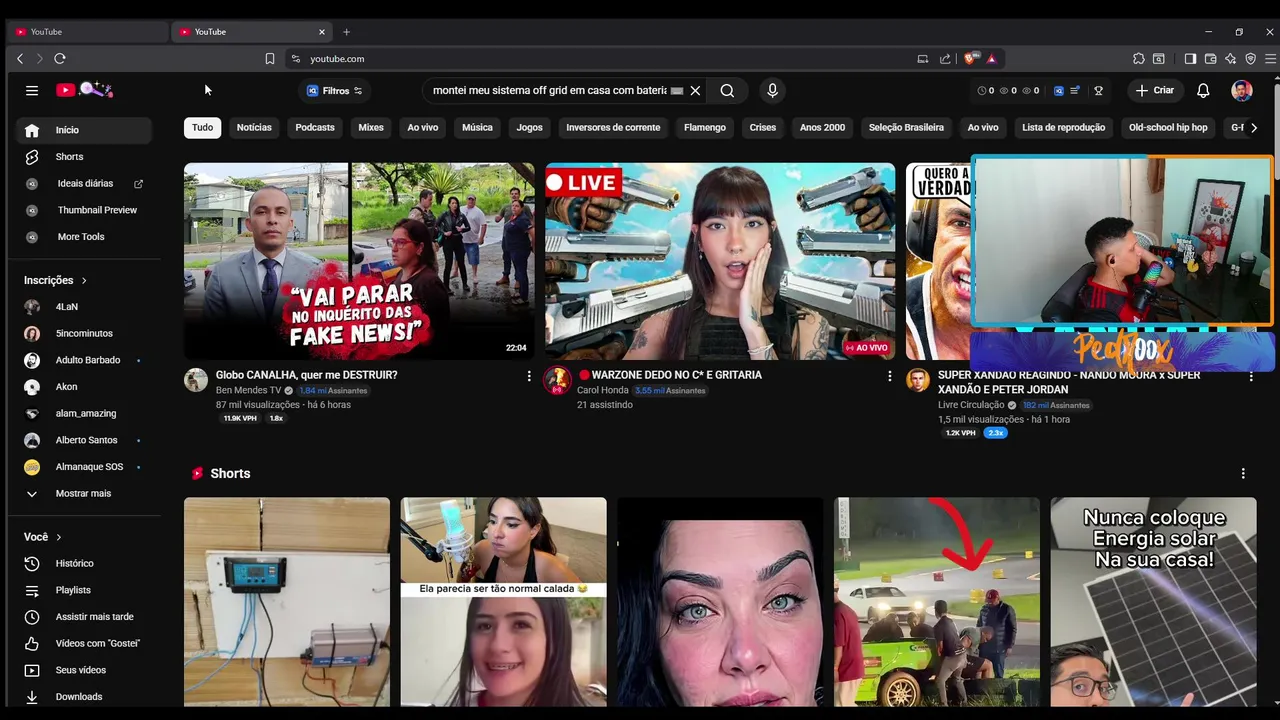The height and width of the screenshot is (720, 1280).
Task: Open a new browser tab
Action: (346, 32)
